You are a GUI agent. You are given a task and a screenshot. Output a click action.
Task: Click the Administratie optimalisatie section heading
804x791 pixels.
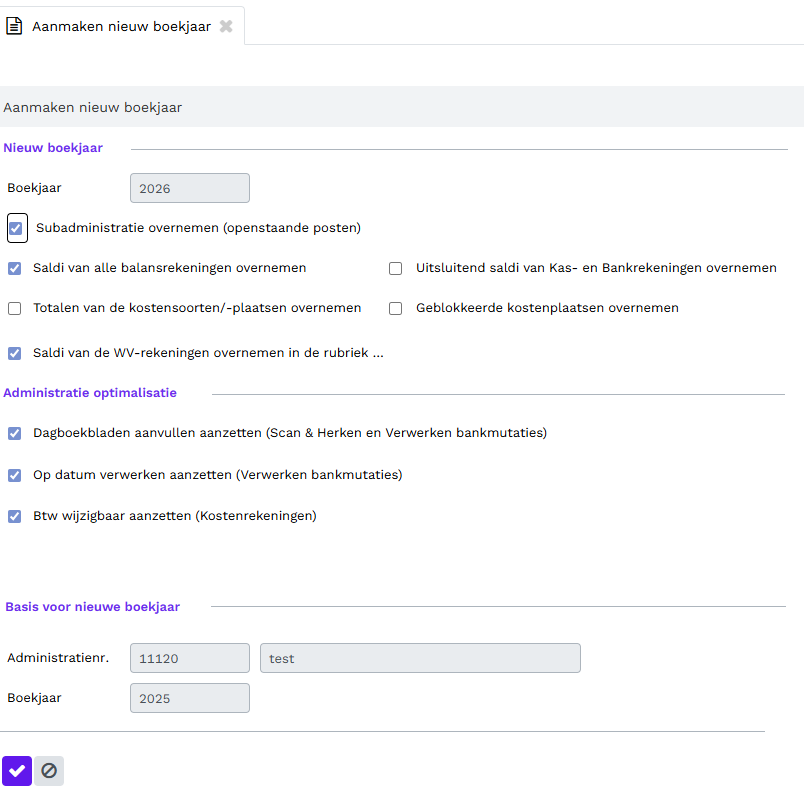[90, 393]
